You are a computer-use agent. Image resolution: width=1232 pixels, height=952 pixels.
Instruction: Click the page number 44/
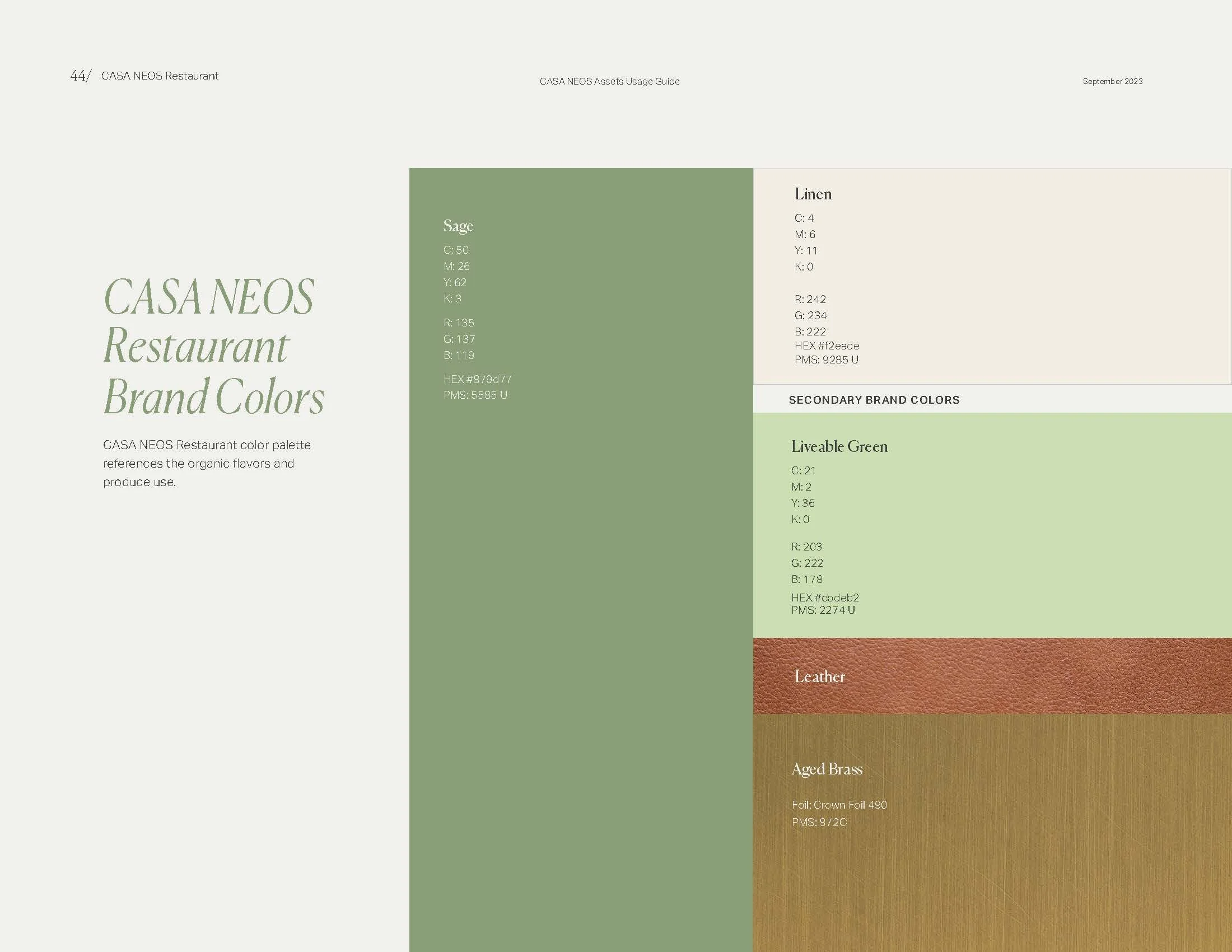click(81, 76)
